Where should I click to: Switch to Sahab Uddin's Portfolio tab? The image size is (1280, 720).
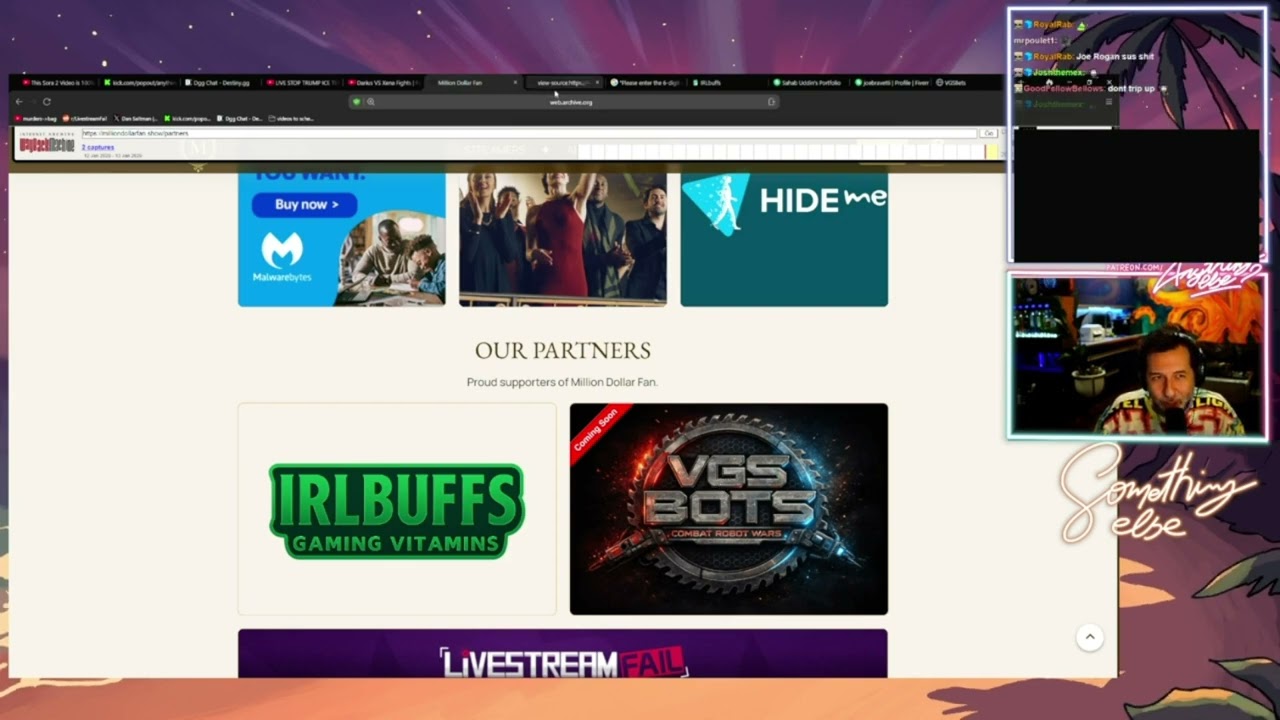point(807,83)
